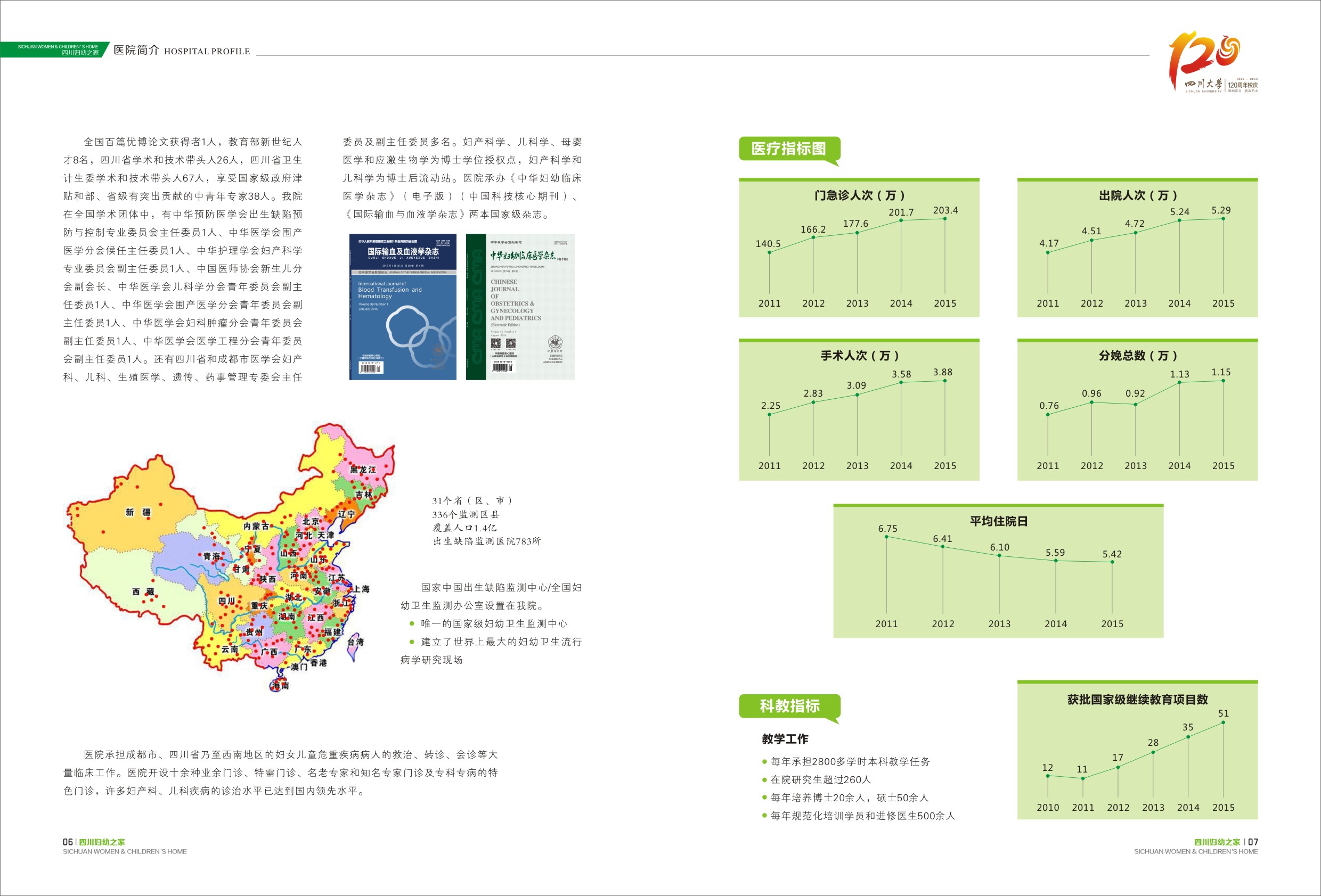Click the 获批国家级继续教育项目数 chart title
The image size is (1321, 896).
(x=1137, y=700)
